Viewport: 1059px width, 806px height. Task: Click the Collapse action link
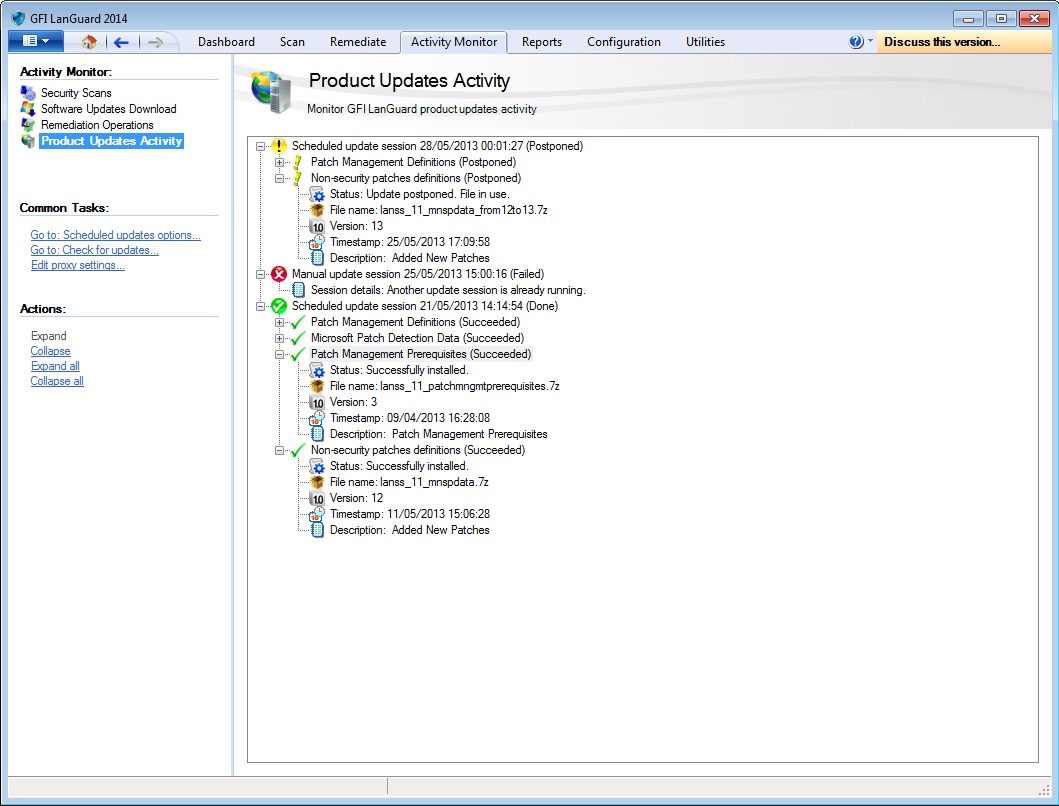pyautogui.click(x=51, y=351)
